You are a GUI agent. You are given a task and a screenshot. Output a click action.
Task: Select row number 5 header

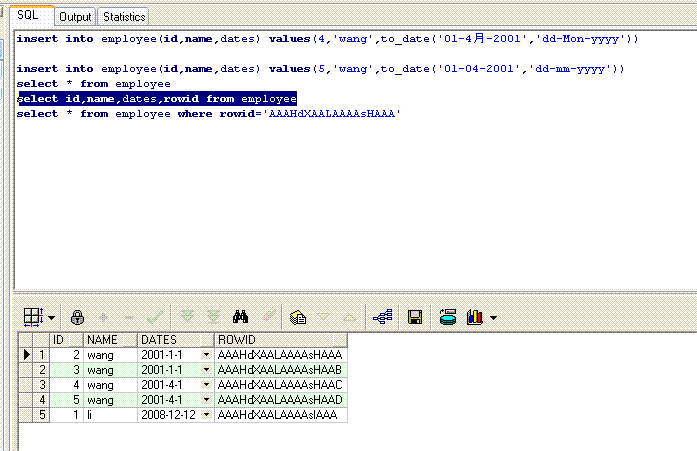coord(41,415)
